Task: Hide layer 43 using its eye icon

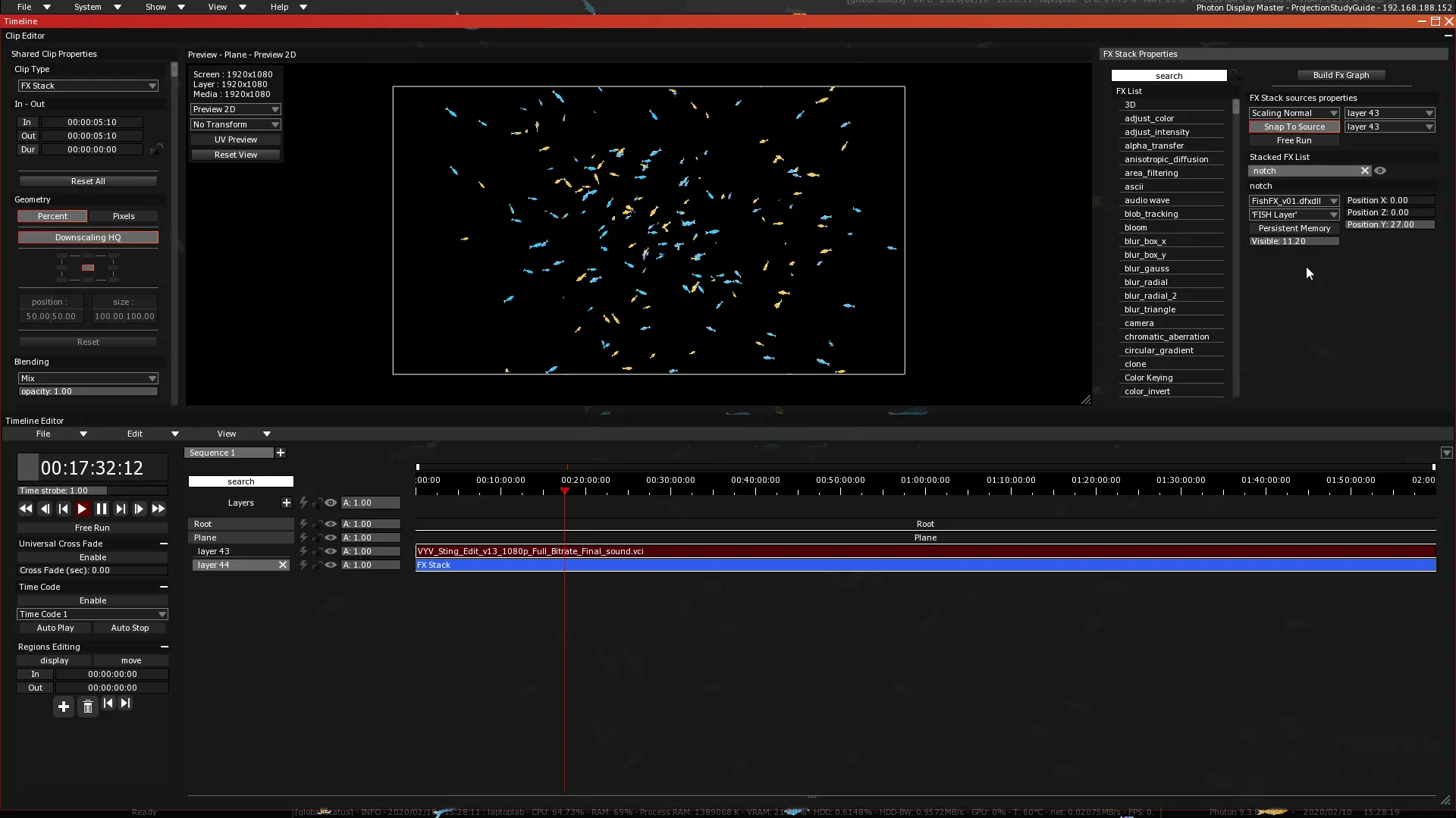Action: click(331, 551)
